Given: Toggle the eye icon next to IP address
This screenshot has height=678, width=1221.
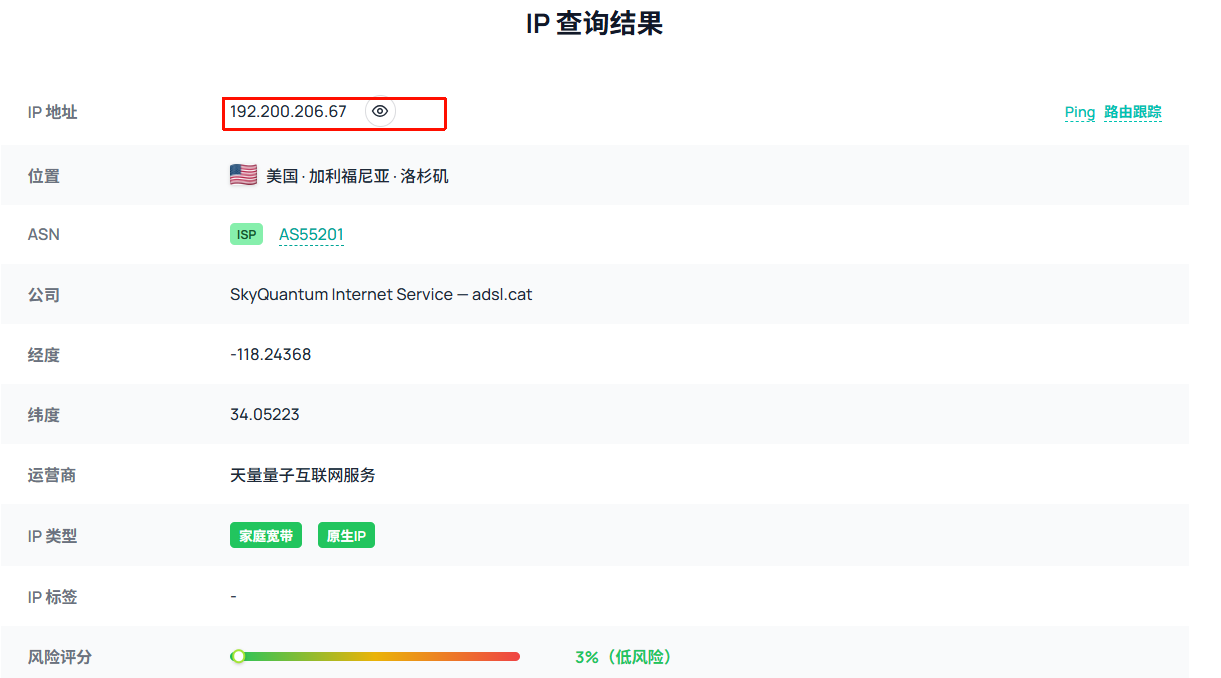Looking at the screenshot, I should click(380, 112).
